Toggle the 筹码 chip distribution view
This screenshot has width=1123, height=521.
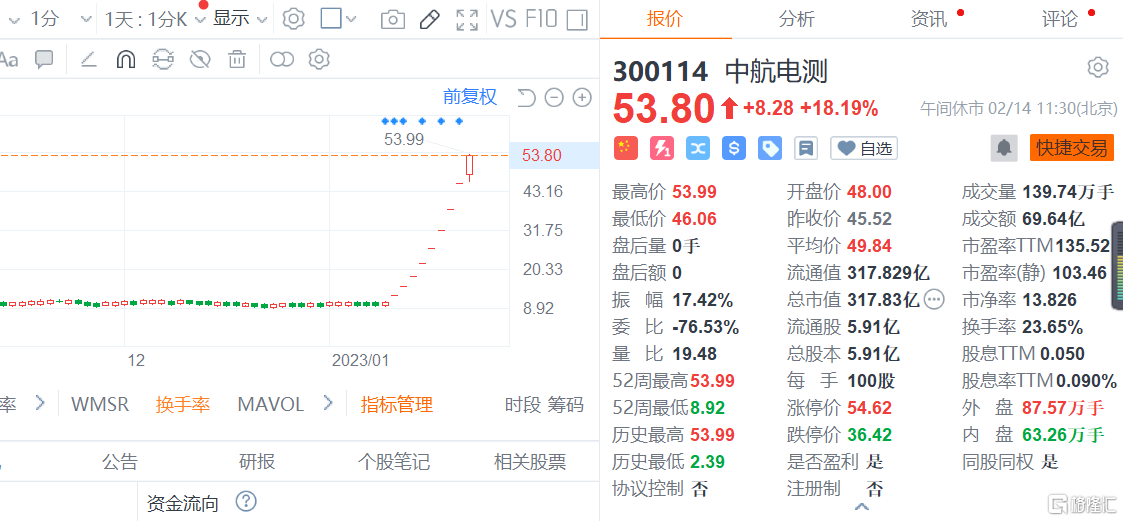point(566,404)
